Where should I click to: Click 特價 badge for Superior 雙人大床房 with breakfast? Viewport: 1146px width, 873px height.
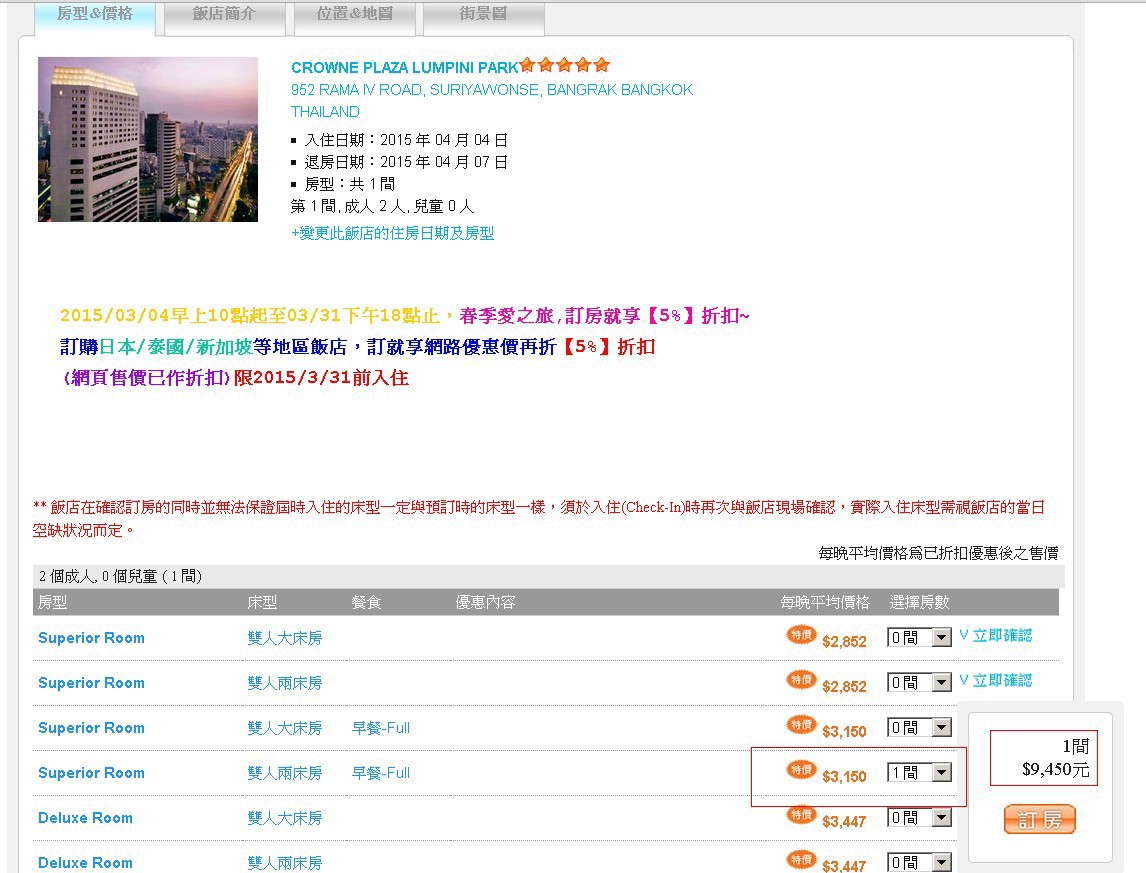801,725
